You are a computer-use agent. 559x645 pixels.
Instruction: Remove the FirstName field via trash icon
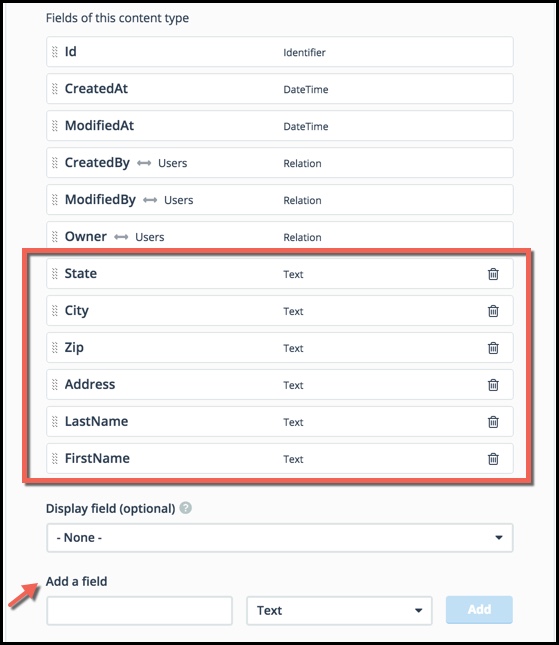coord(493,459)
